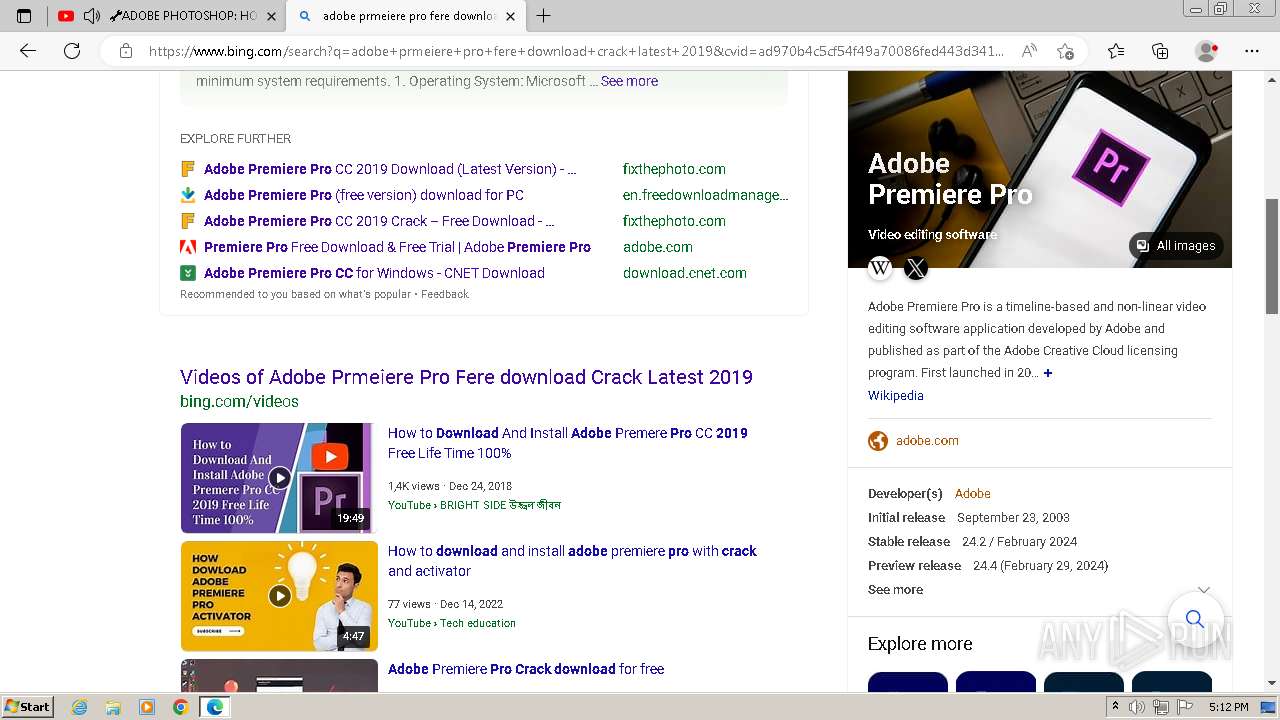Viewport: 1280px width, 720px height.
Task: Open Premiere Pro Free Download & Free Trial
Action: click(397, 247)
